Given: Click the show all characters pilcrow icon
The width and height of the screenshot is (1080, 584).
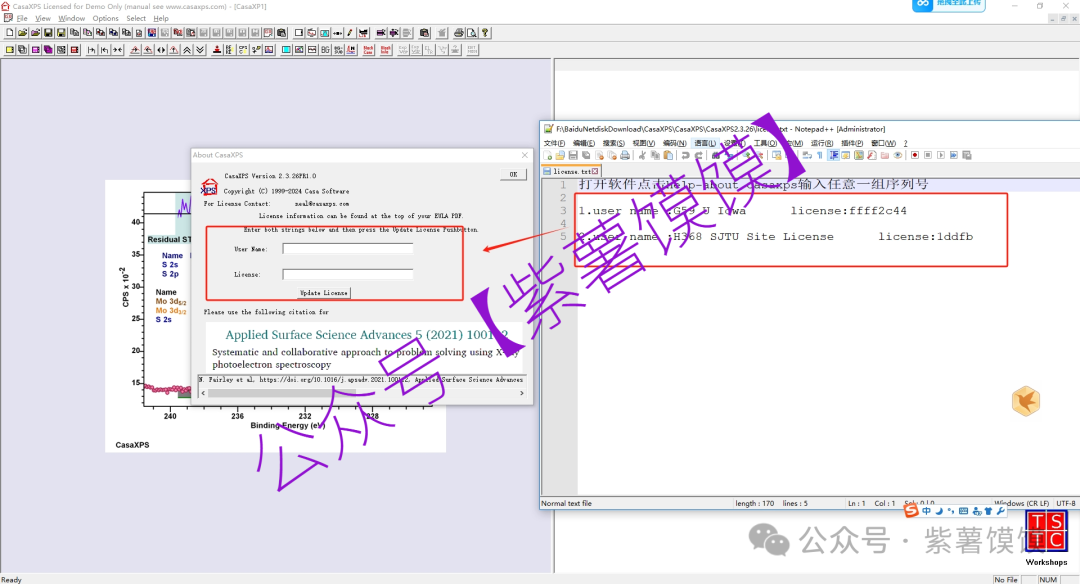Looking at the screenshot, I should tap(820, 156).
